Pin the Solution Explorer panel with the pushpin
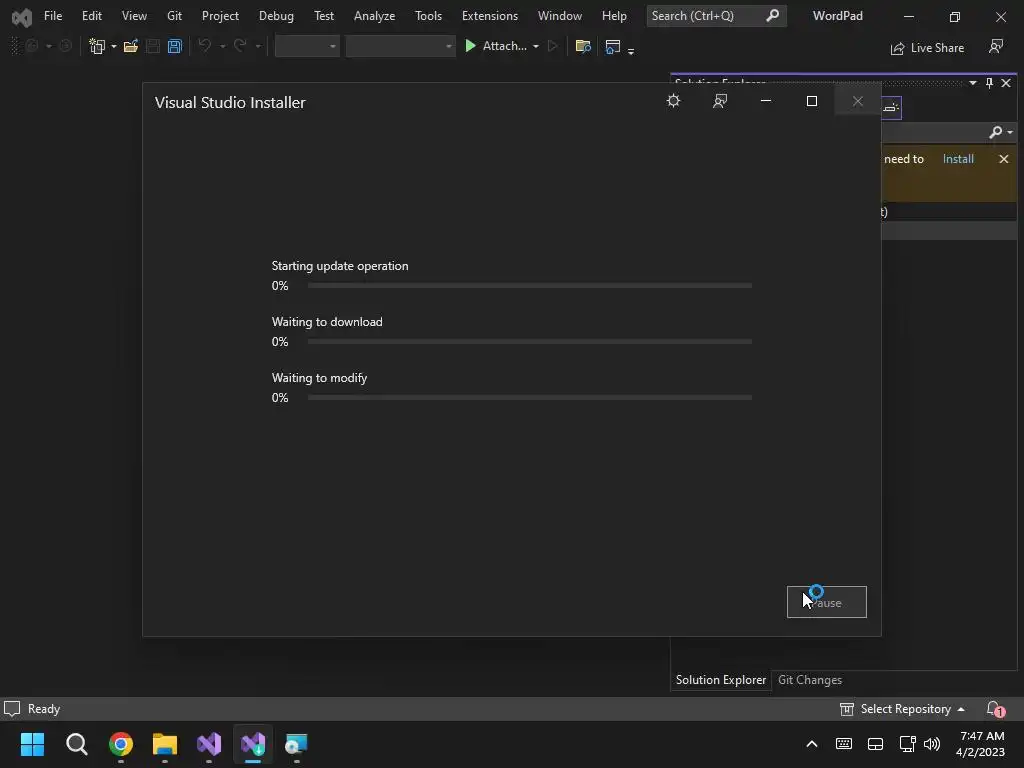The image size is (1024, 768). tap(989, 83)
